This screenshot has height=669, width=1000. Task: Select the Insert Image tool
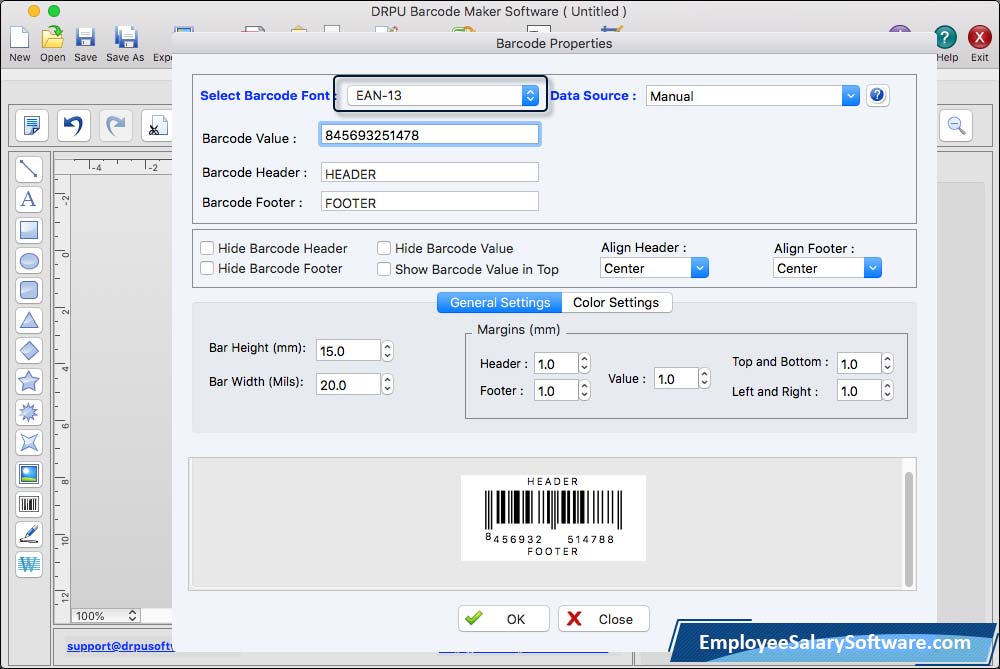coord(29,474)
